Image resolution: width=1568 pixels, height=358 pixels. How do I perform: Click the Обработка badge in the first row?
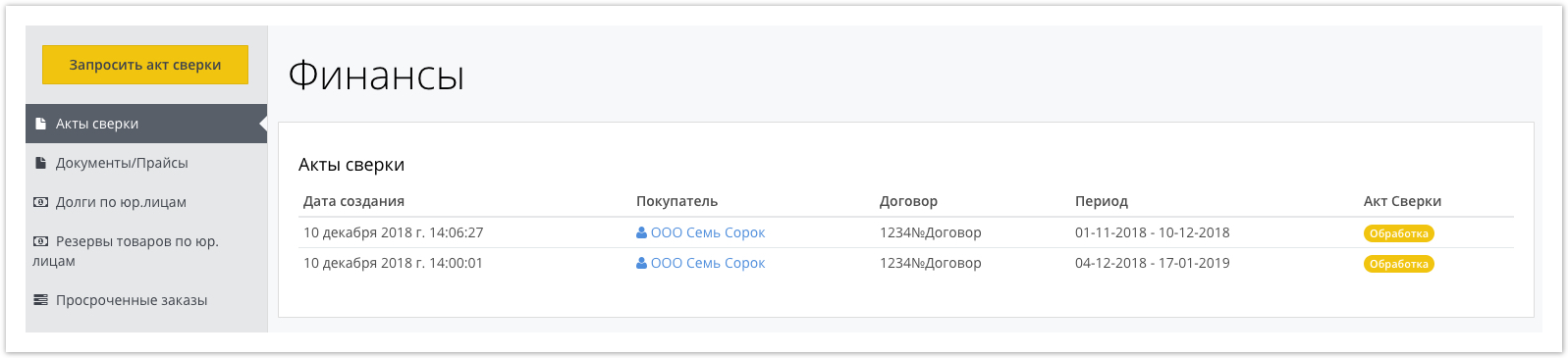point(1399,233)
